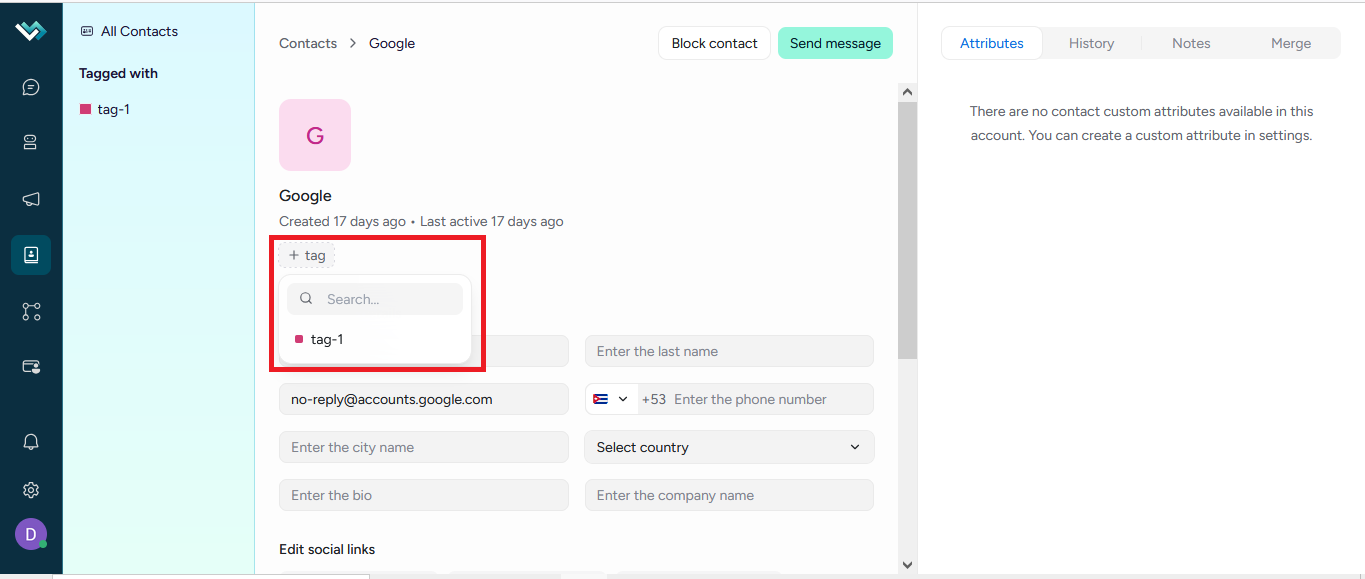Image resolution: width=1365 pixels, height=579 pixels.
Task: Click the Google contact avatar
Action: [x=315, y=135]
